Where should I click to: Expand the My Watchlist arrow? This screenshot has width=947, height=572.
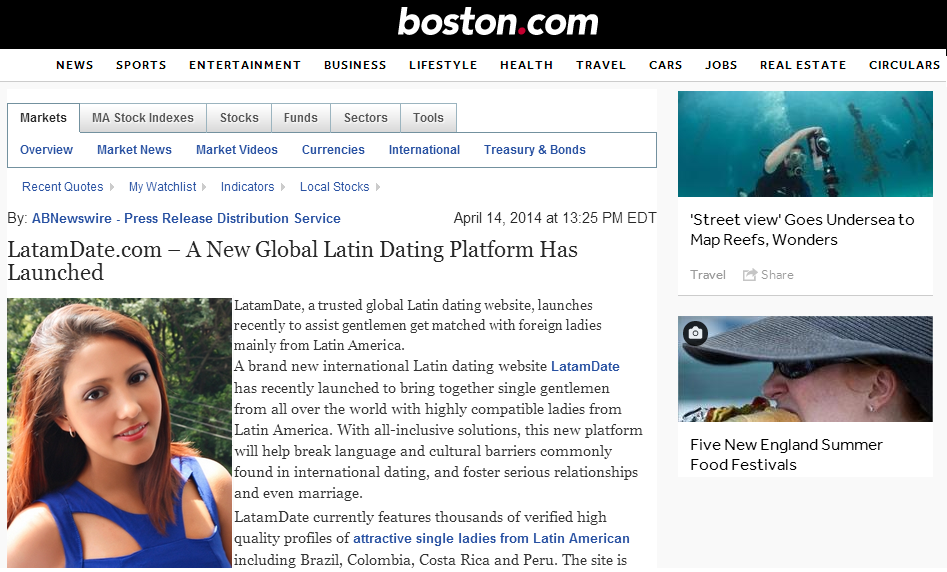(204, 187)
